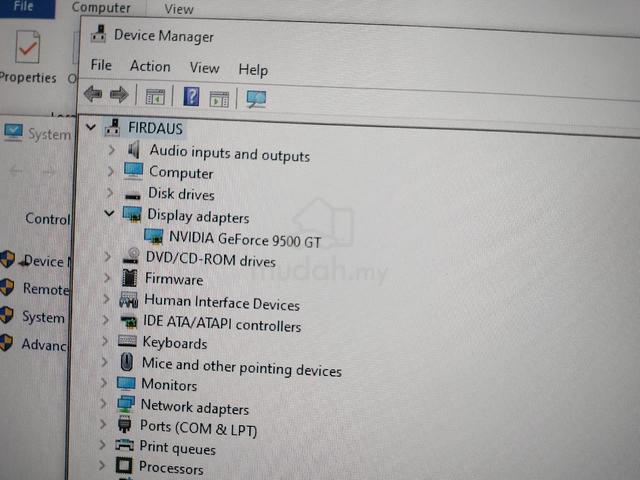The width and height of the screenshot is (640, 480).
Task: Expand the Disk drives category
Action: (x=109, y=192)
